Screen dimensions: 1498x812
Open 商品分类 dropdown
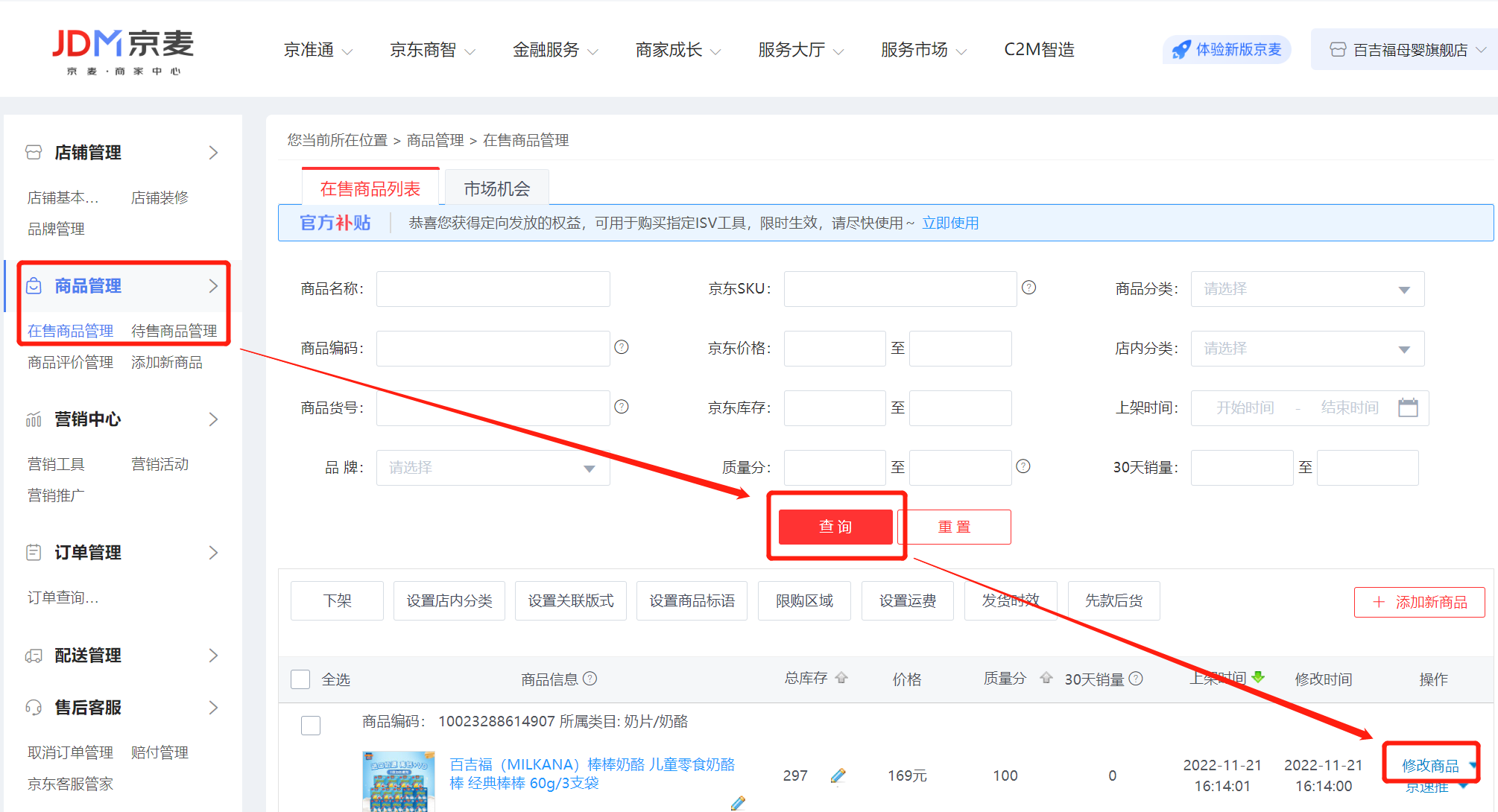point(1307,289)
